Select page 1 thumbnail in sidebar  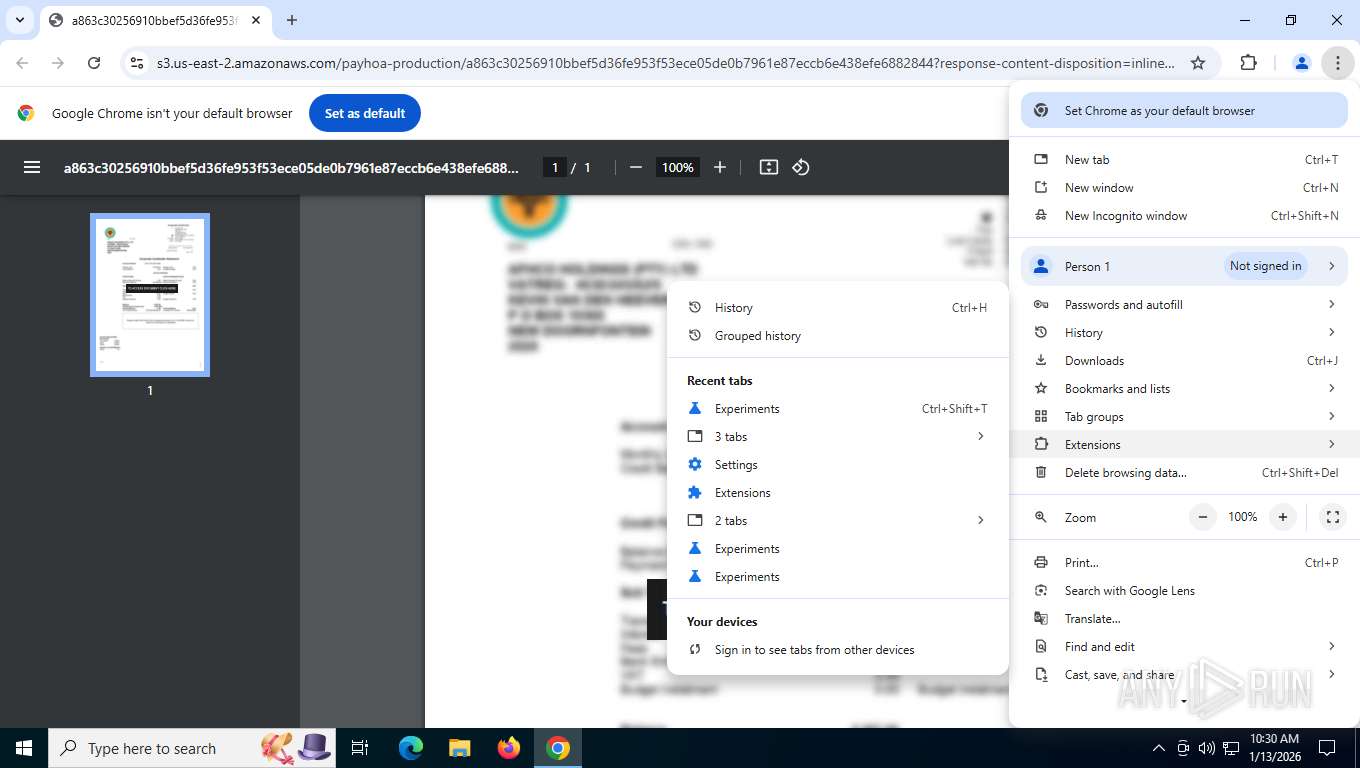tap(150, 295)
